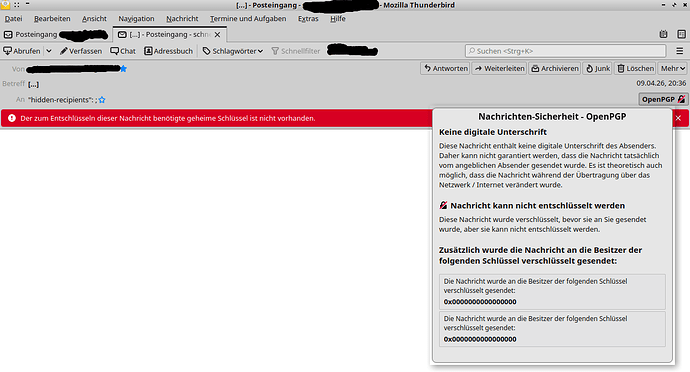The image size is (690, 372).
Task: Open the Nachricht menu
Action: [182, 18]
